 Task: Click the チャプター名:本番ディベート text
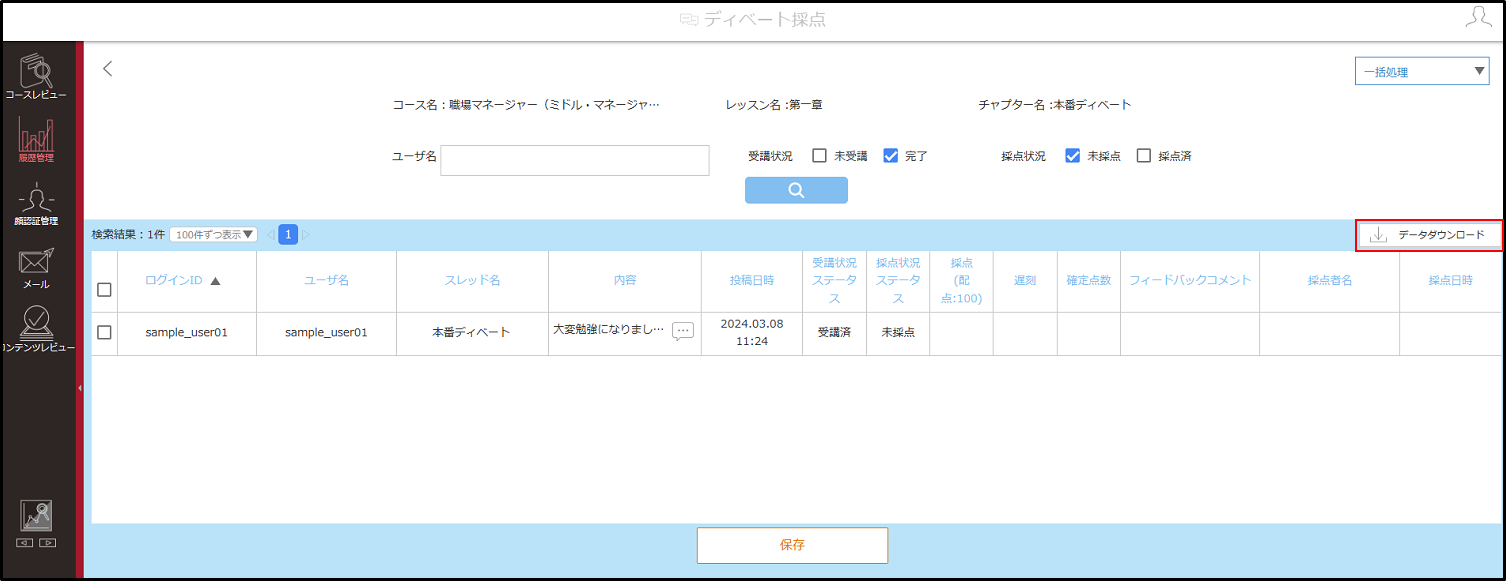1055,104
